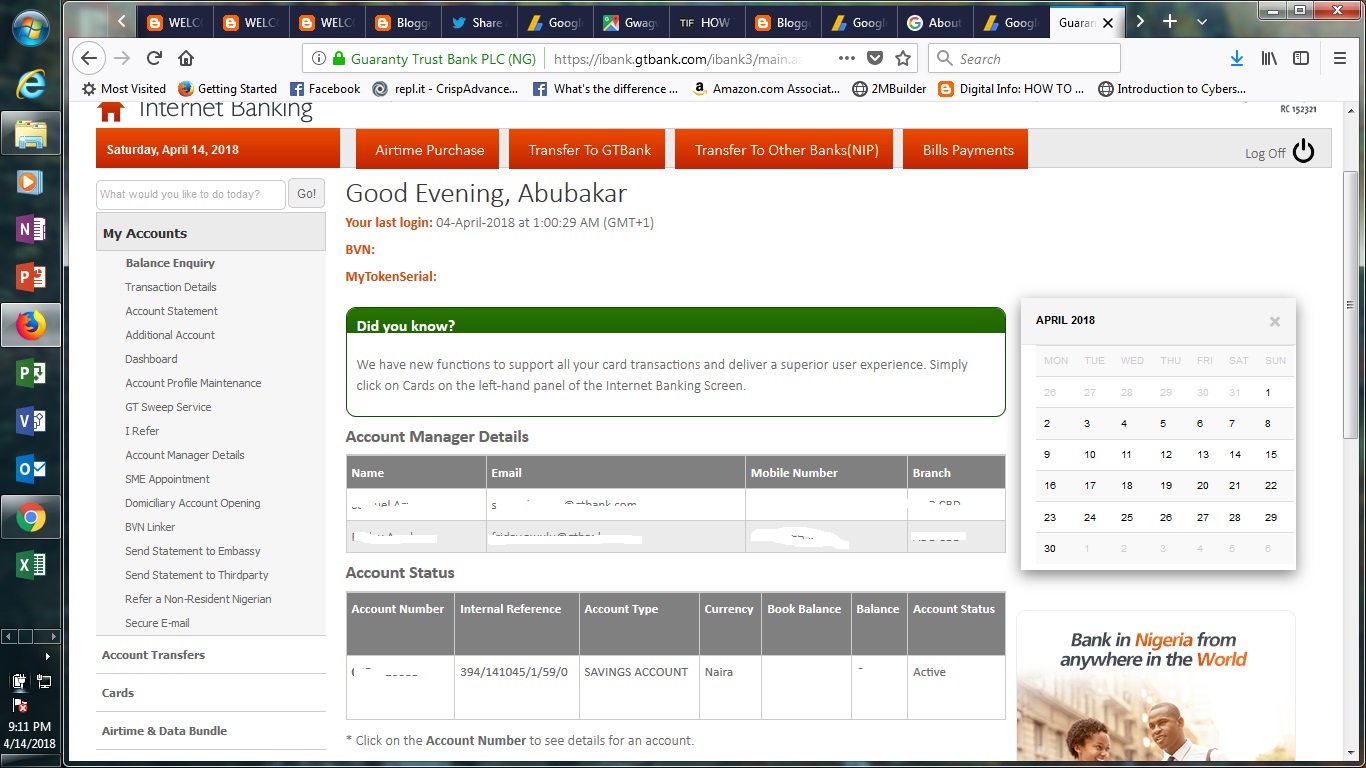1366x768 pixels.
Task: Open the Facebook bookmark
Action: [x=324, y=89]
